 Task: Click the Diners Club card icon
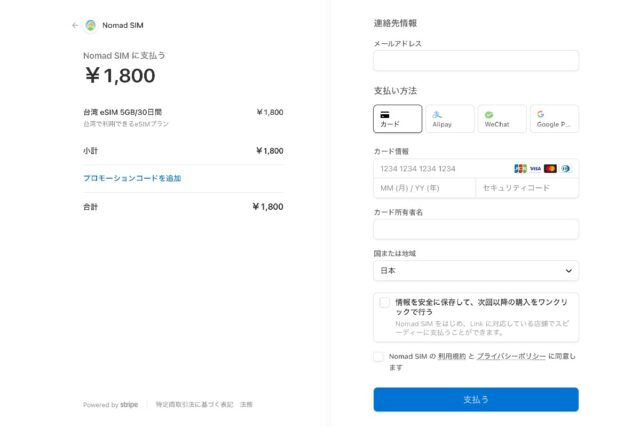tap(565, 169)
